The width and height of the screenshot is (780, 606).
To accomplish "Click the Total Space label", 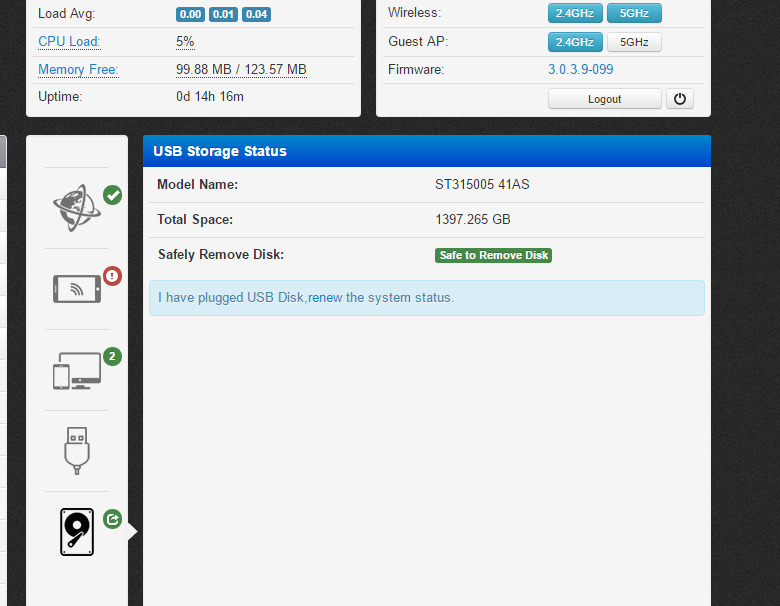I will point(195,219).
